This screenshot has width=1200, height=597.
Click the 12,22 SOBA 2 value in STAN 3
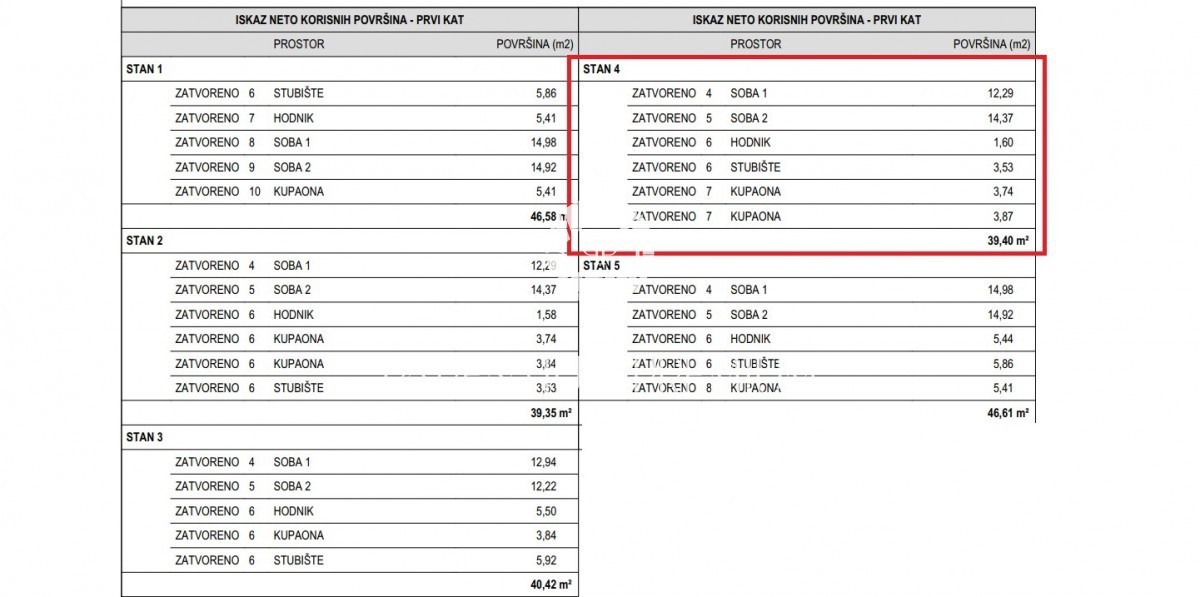coord(543,487)
